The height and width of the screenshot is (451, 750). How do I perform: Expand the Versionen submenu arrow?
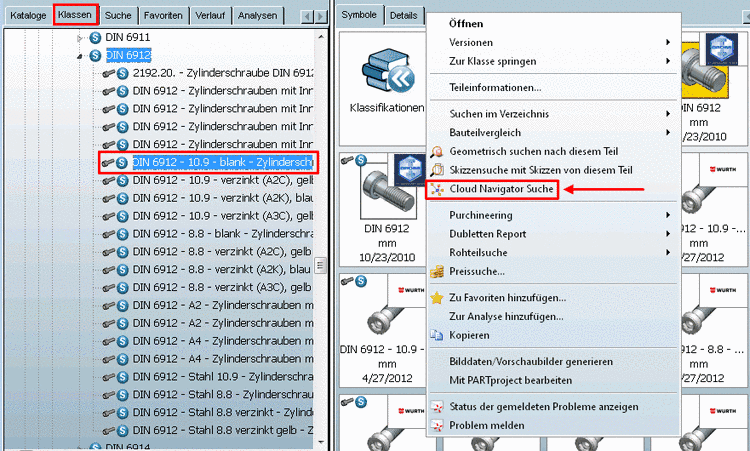(x=668, y=42)
